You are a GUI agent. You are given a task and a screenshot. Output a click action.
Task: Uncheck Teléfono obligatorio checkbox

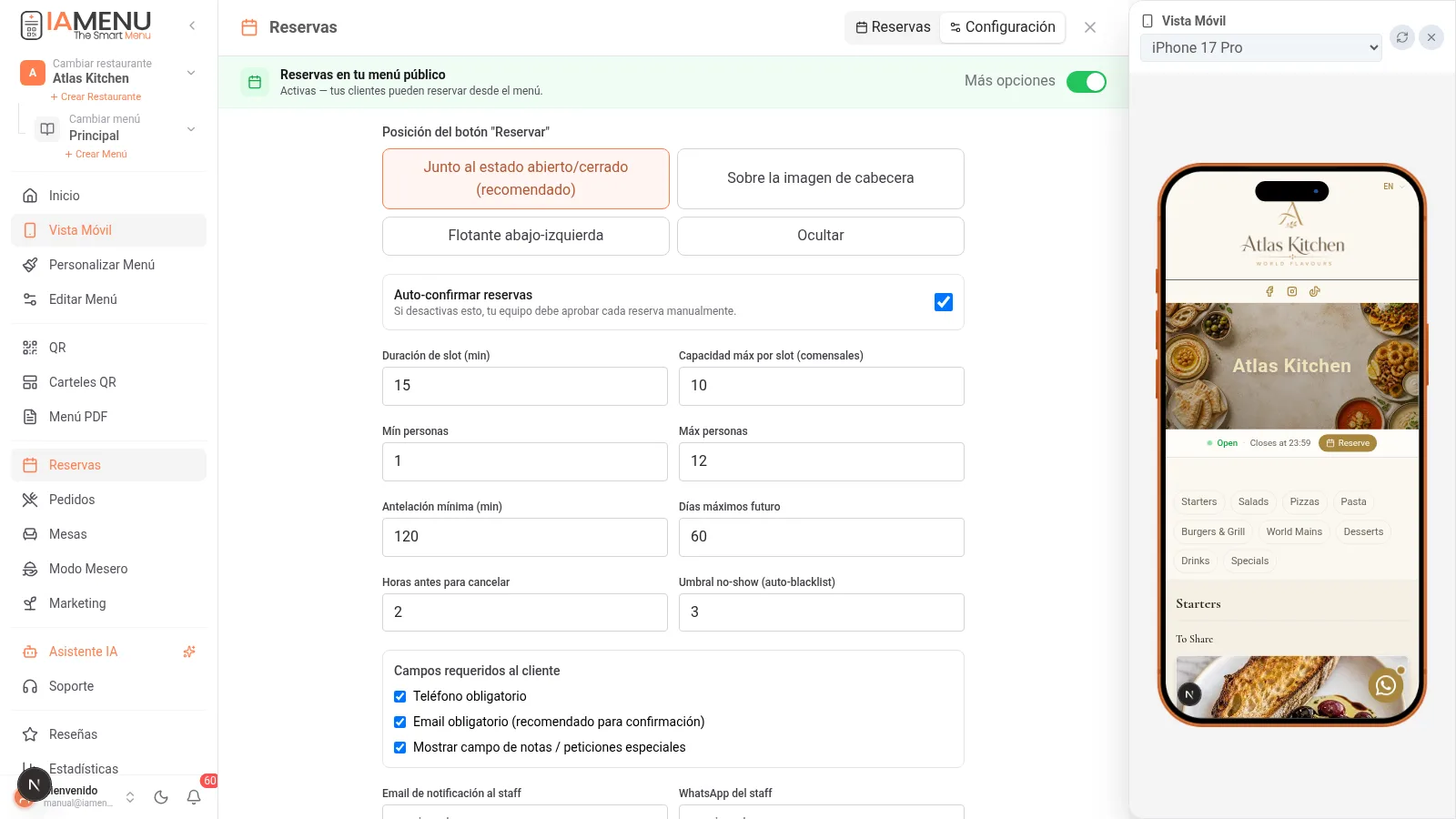click(x=399, y=696)
